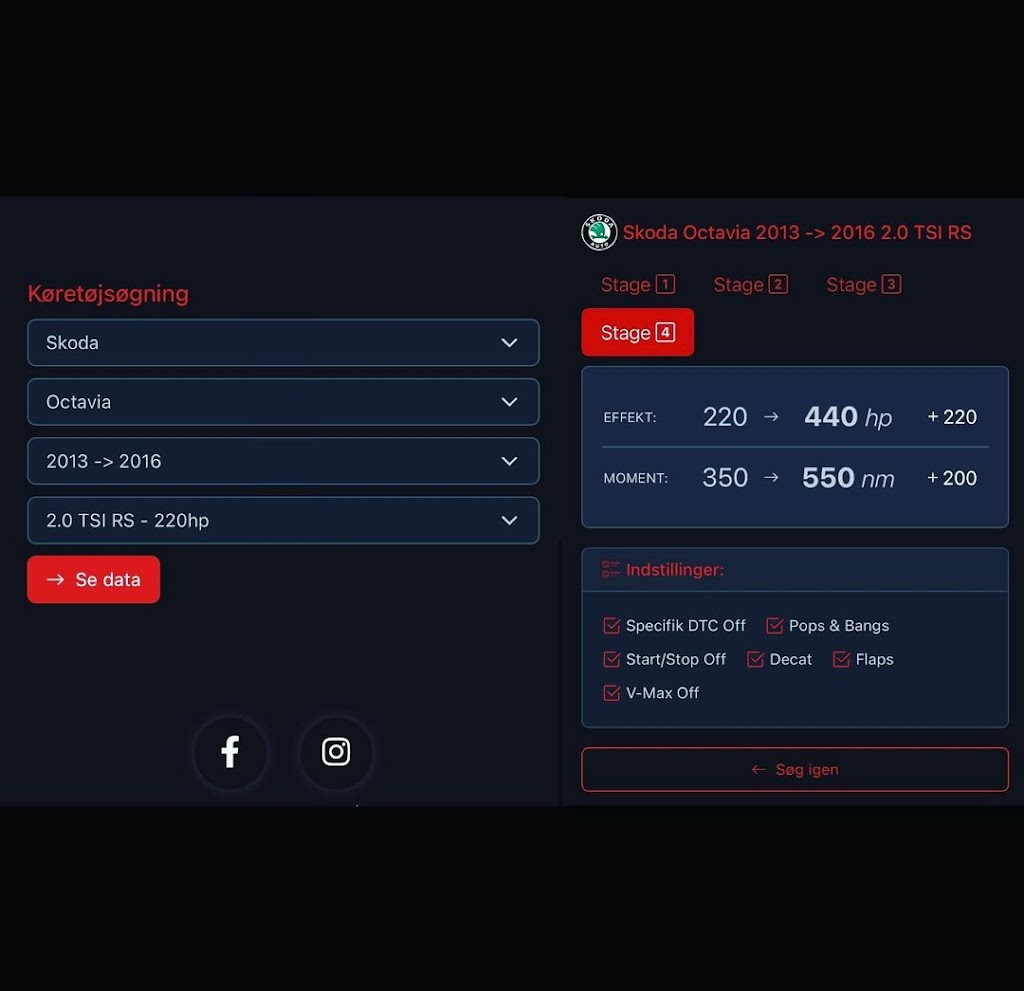Viewport: 1024px width, 991px height.
Task: Click the + 200 torque gain value
Action: (952, 478)
